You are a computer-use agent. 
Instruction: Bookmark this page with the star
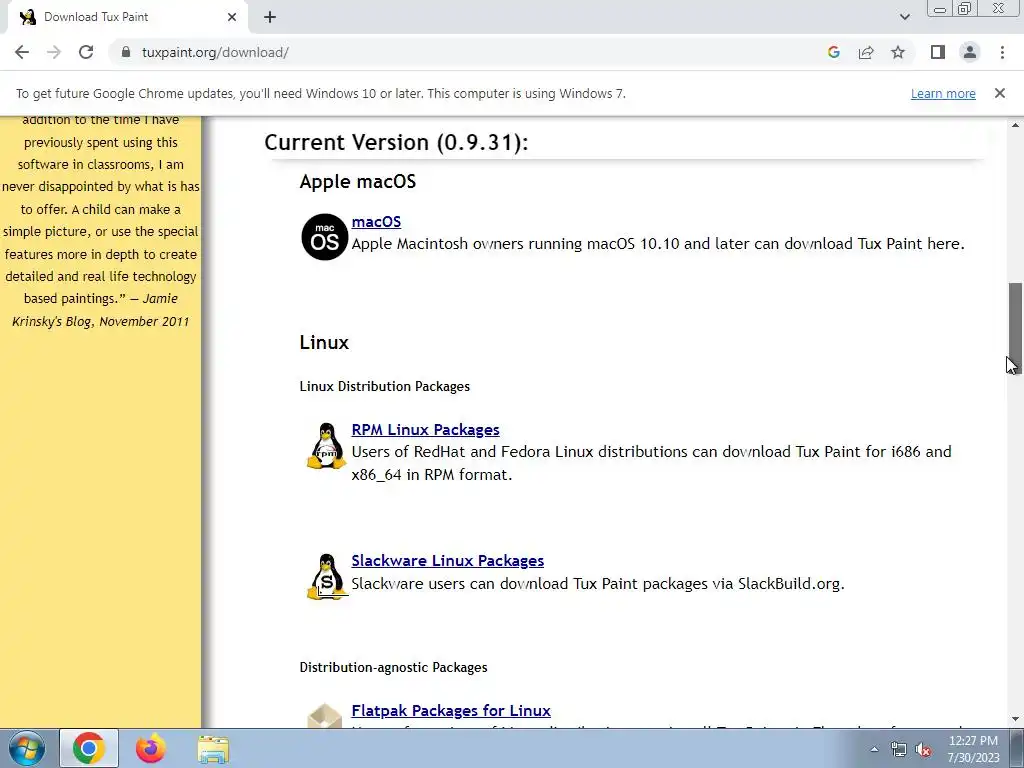pos(898,52)
